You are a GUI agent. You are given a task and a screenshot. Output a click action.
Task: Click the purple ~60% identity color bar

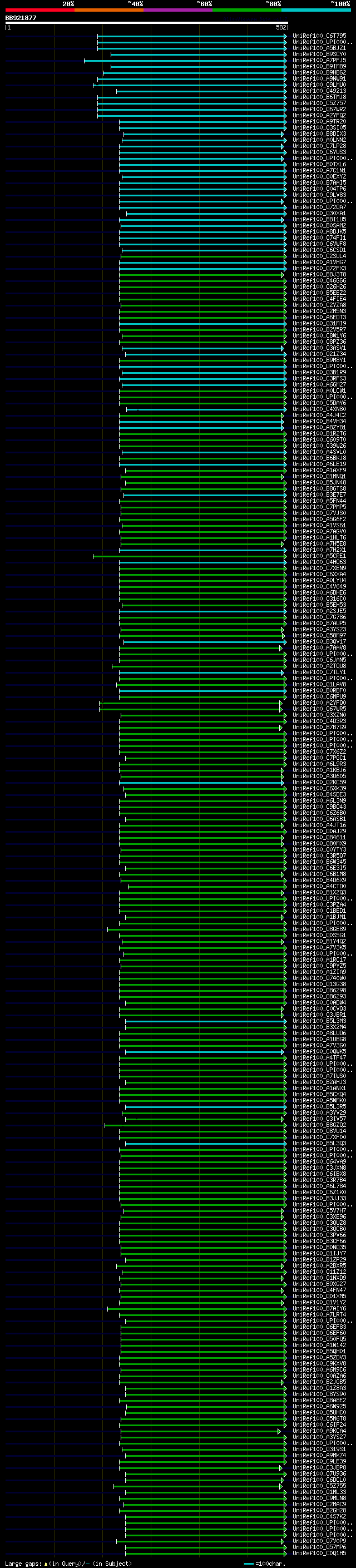(x=179, y=10)
